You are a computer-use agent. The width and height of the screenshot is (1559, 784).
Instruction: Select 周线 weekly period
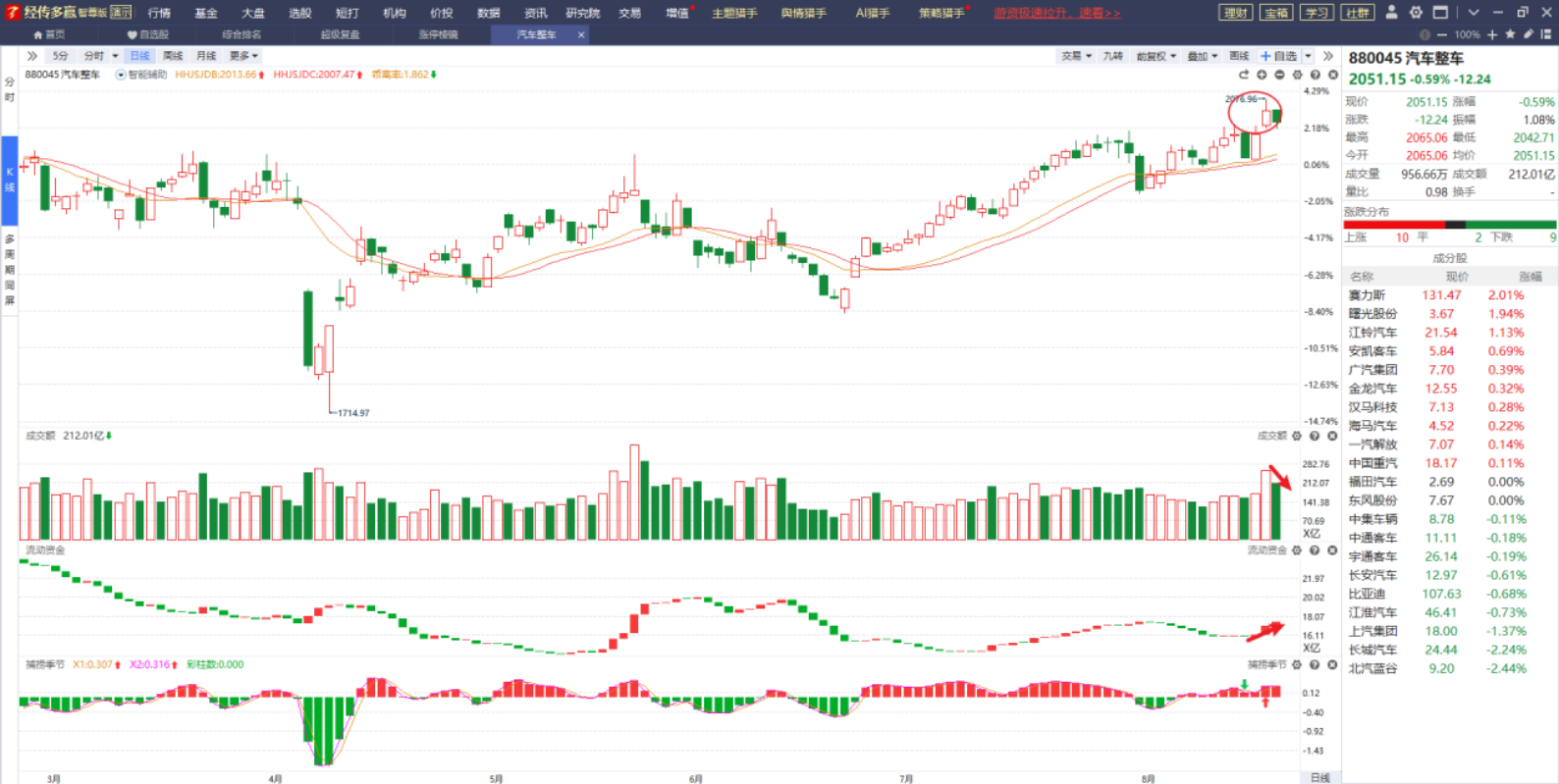[173, 56]
